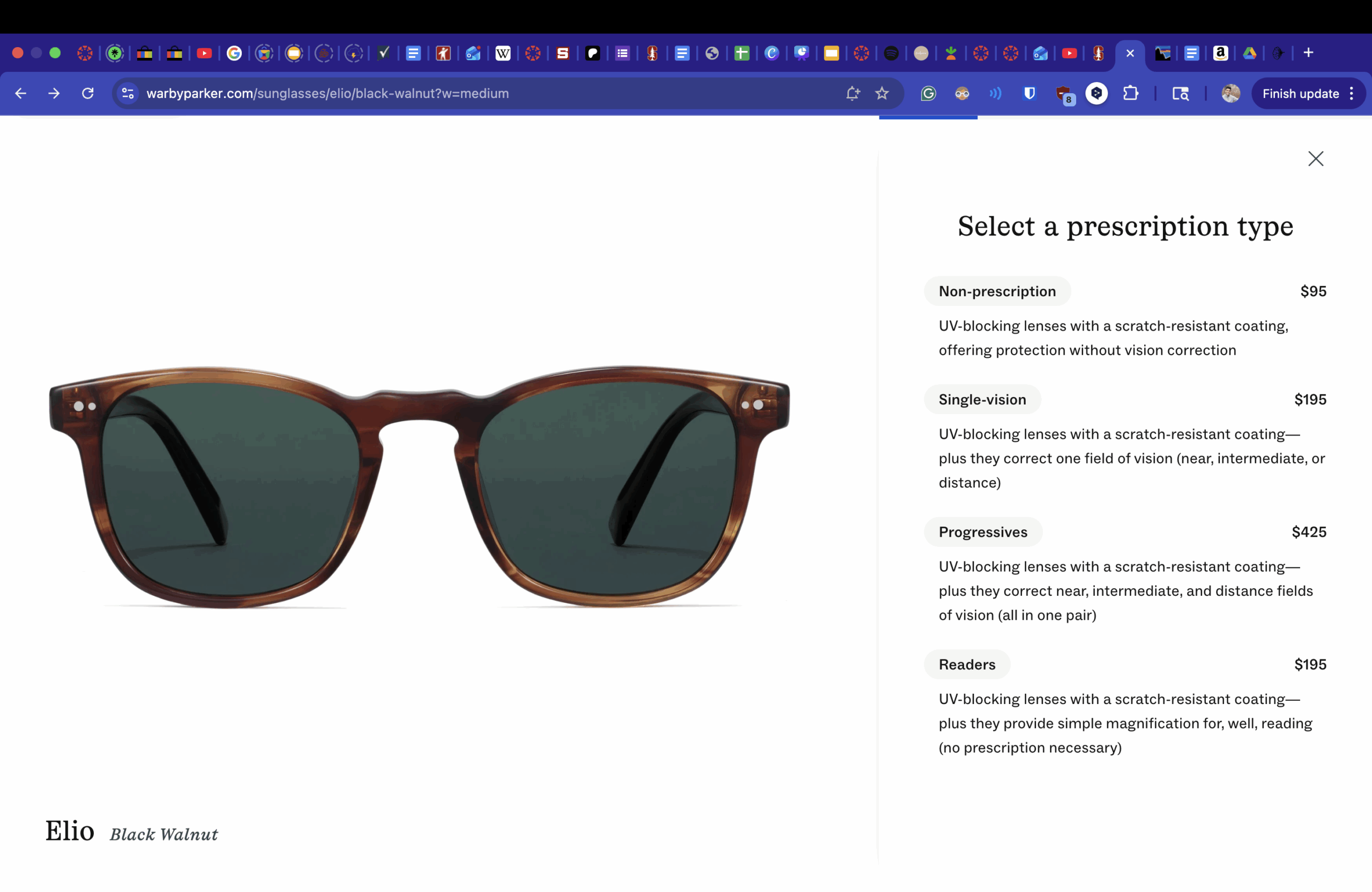The height and width of the screenshot is (892, 1372).
Task: Select the Non-prescription option
Action: tap(997, 291)
